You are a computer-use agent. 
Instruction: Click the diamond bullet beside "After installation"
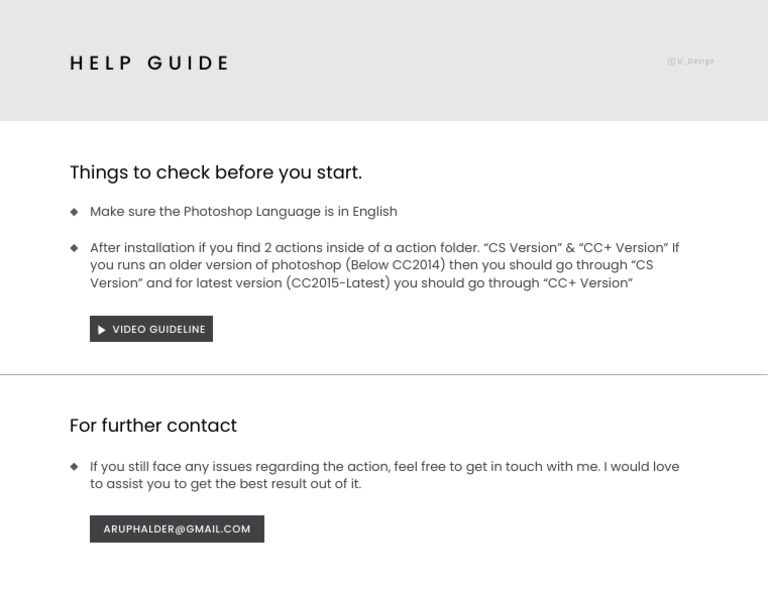pos(74,247)
